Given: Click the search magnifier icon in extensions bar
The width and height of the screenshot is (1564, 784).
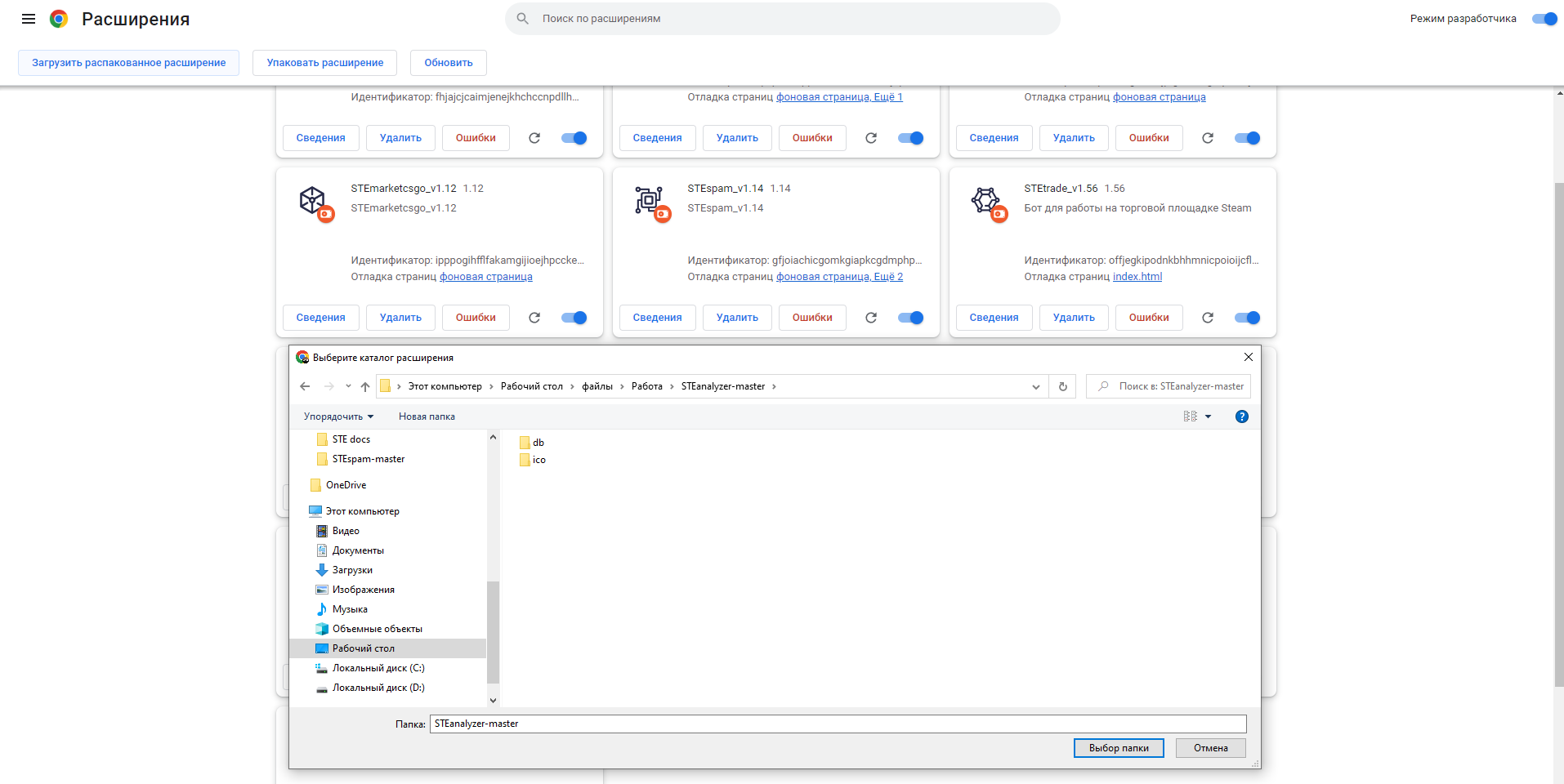Looking at the screenshot, I should tap(523, 18).
